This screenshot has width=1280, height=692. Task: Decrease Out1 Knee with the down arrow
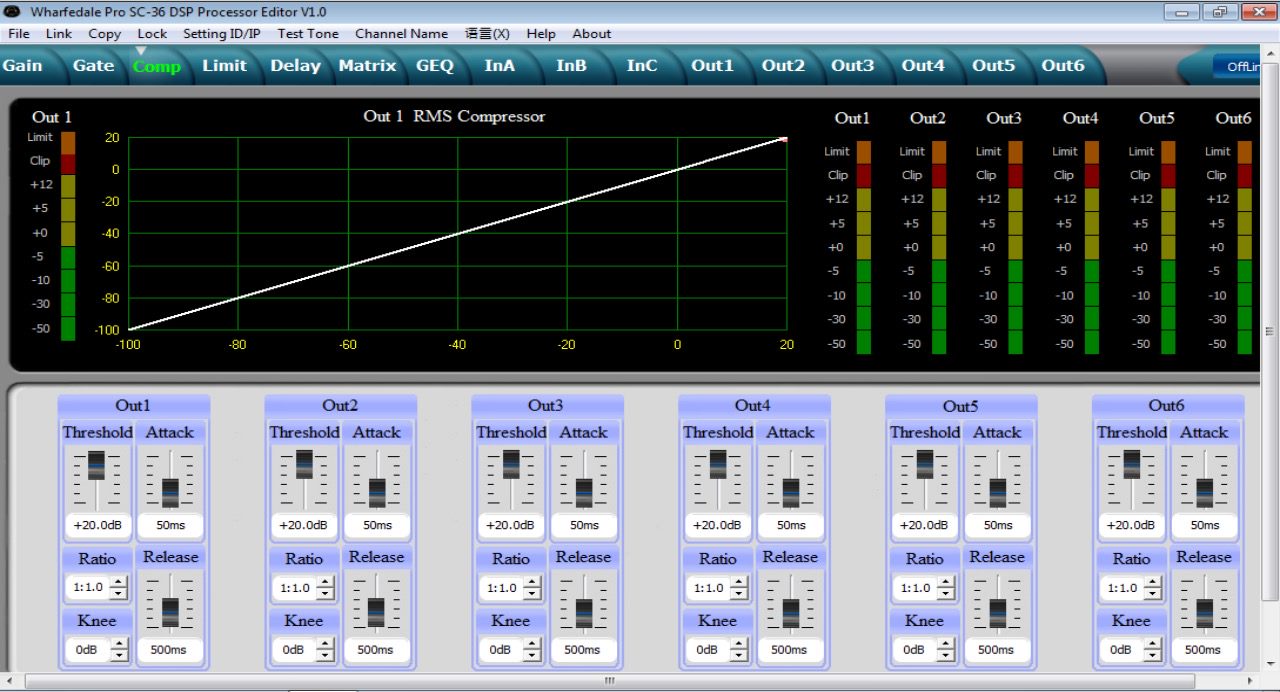(119, 656)
